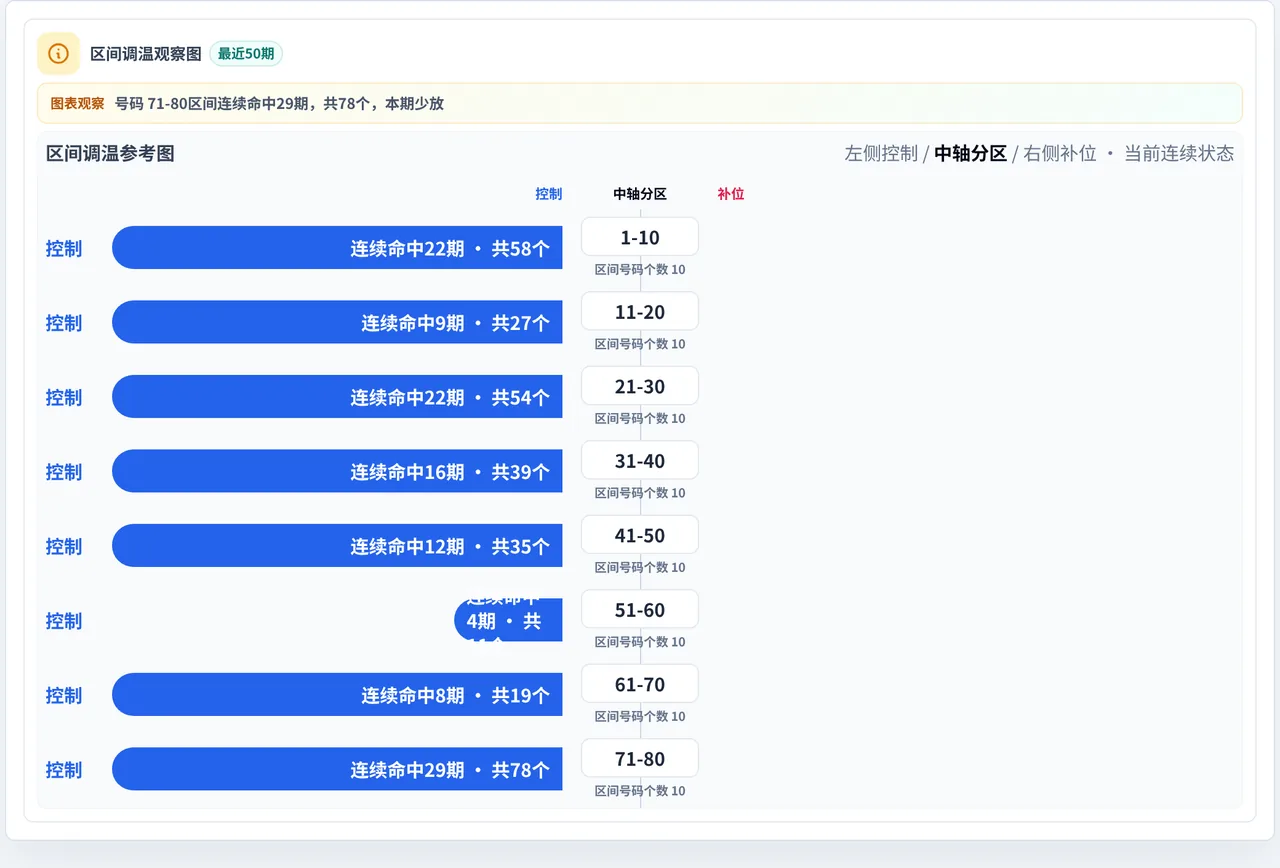
Task: Click 区间号码个数 10 under 41-50
Action: 640,568
